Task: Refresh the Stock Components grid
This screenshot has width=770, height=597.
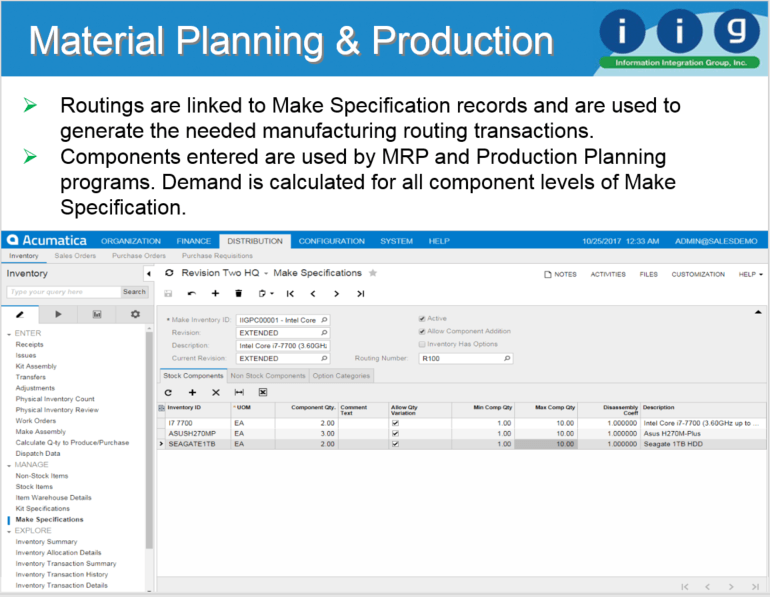Action: [168, 392]
